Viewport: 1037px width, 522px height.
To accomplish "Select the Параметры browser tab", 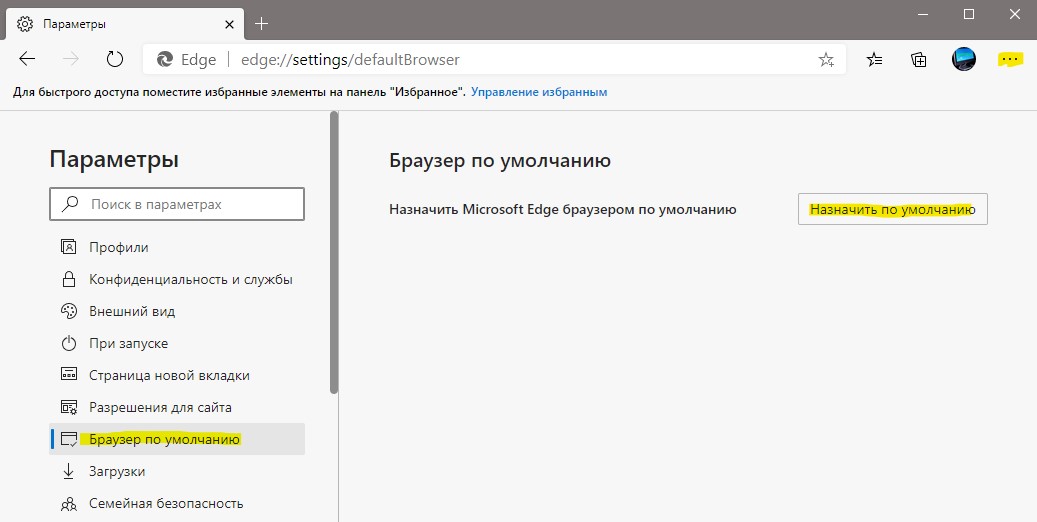I will (x=124, y=24).
